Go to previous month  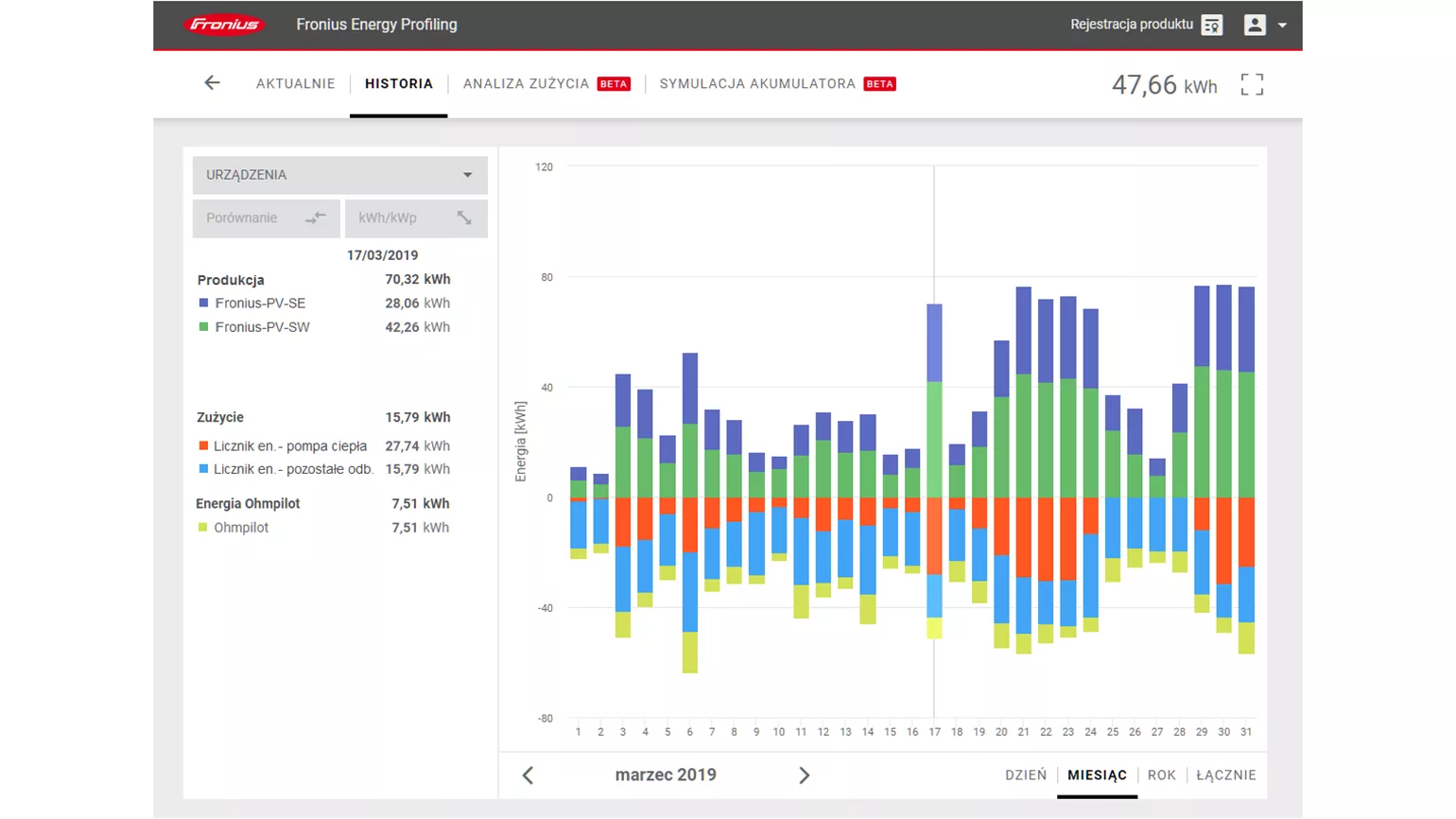point(528,775)
